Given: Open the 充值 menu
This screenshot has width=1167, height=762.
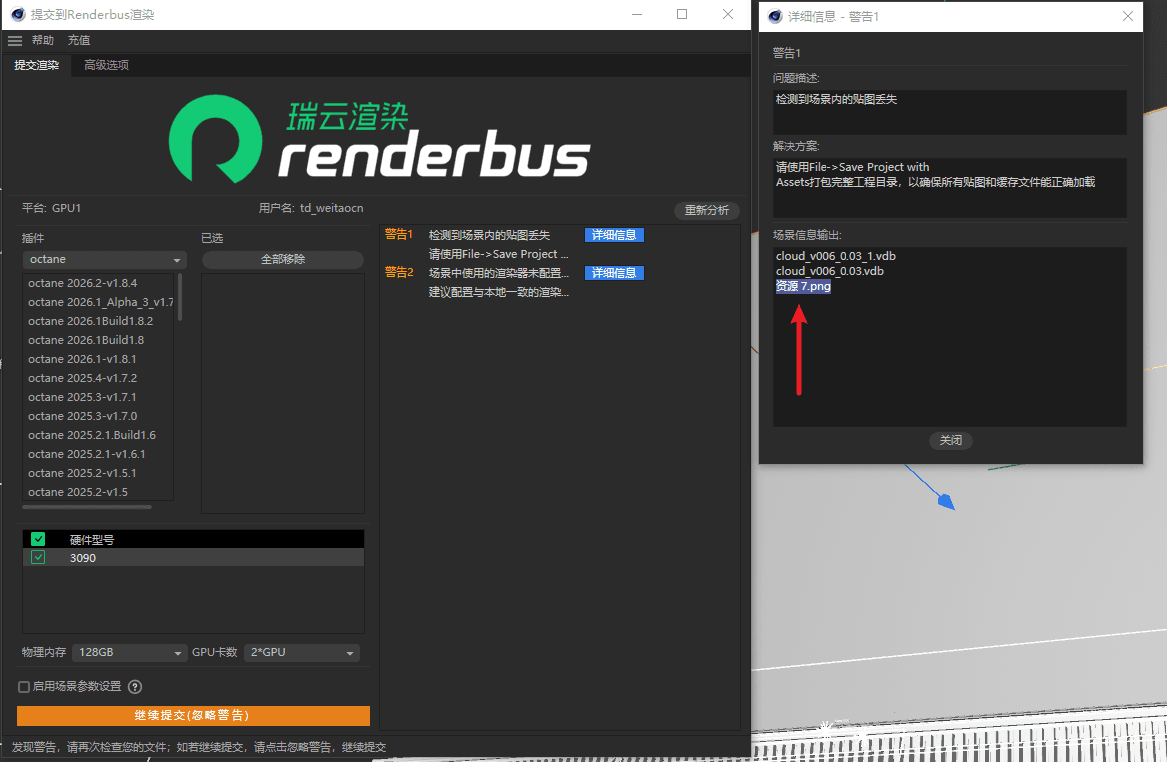Looking at the screenshot, I should tap(79, 40).
